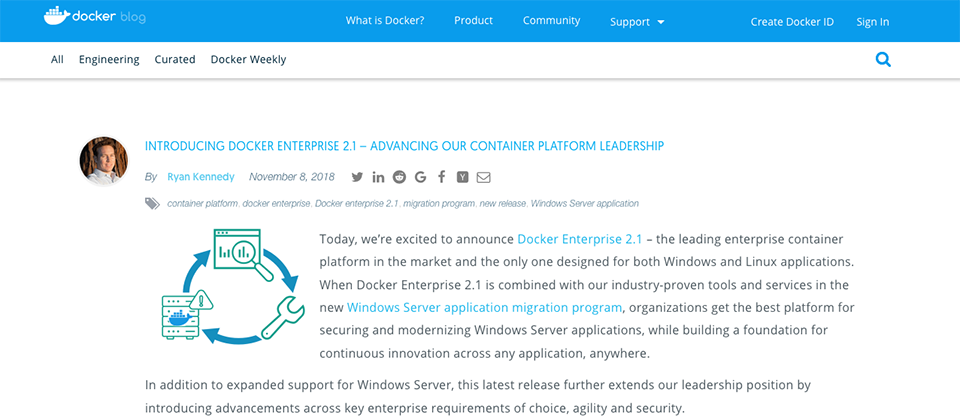
Task: Open the 'What is Docker?' menu item
Action: coord(384,21)
